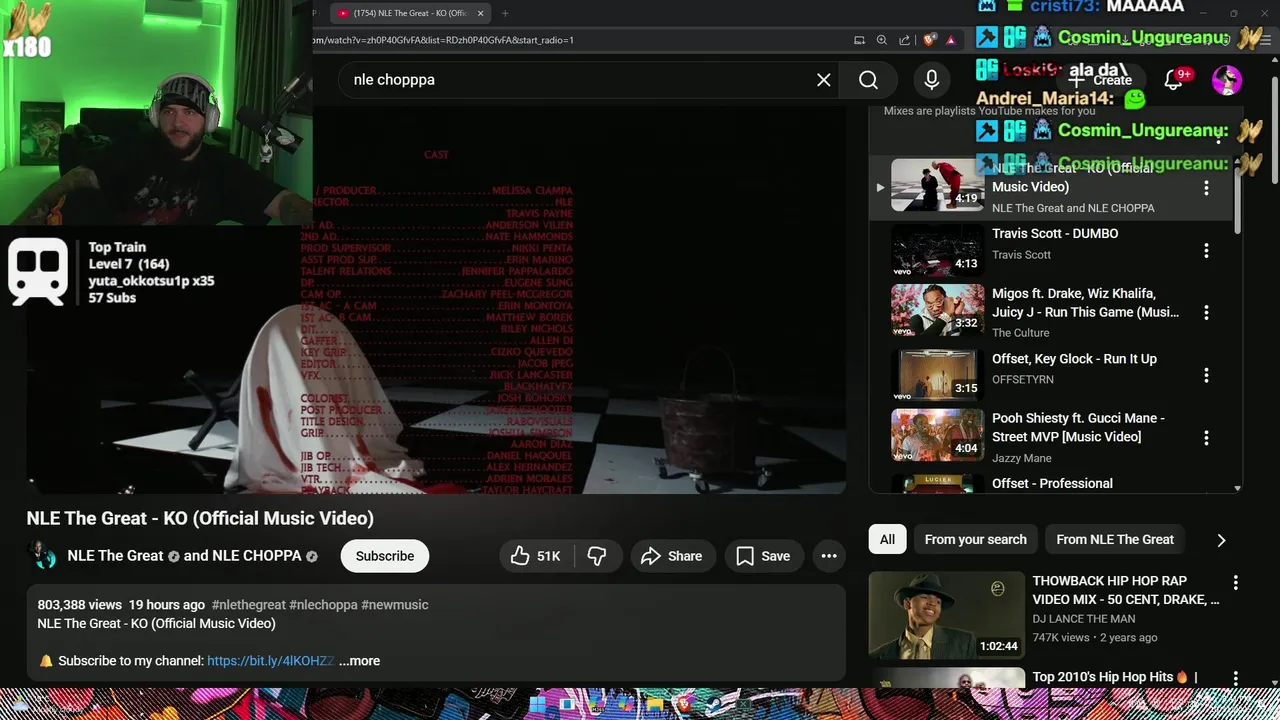This screenshot has width=1280, height=720.
Task: Click the #newmusic hashtag
Action: click(395, 605)
